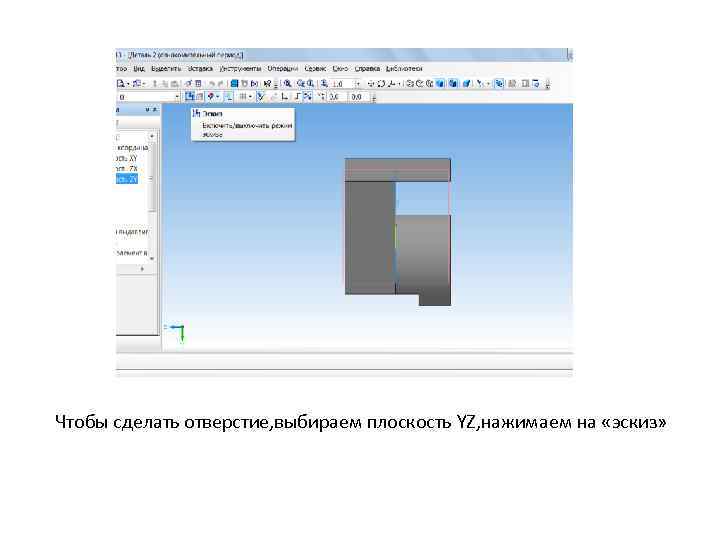The height and width of the screenshot is (540, 720).
Task: Toggle the Grid display icon
Action: [x=243, y=97]
